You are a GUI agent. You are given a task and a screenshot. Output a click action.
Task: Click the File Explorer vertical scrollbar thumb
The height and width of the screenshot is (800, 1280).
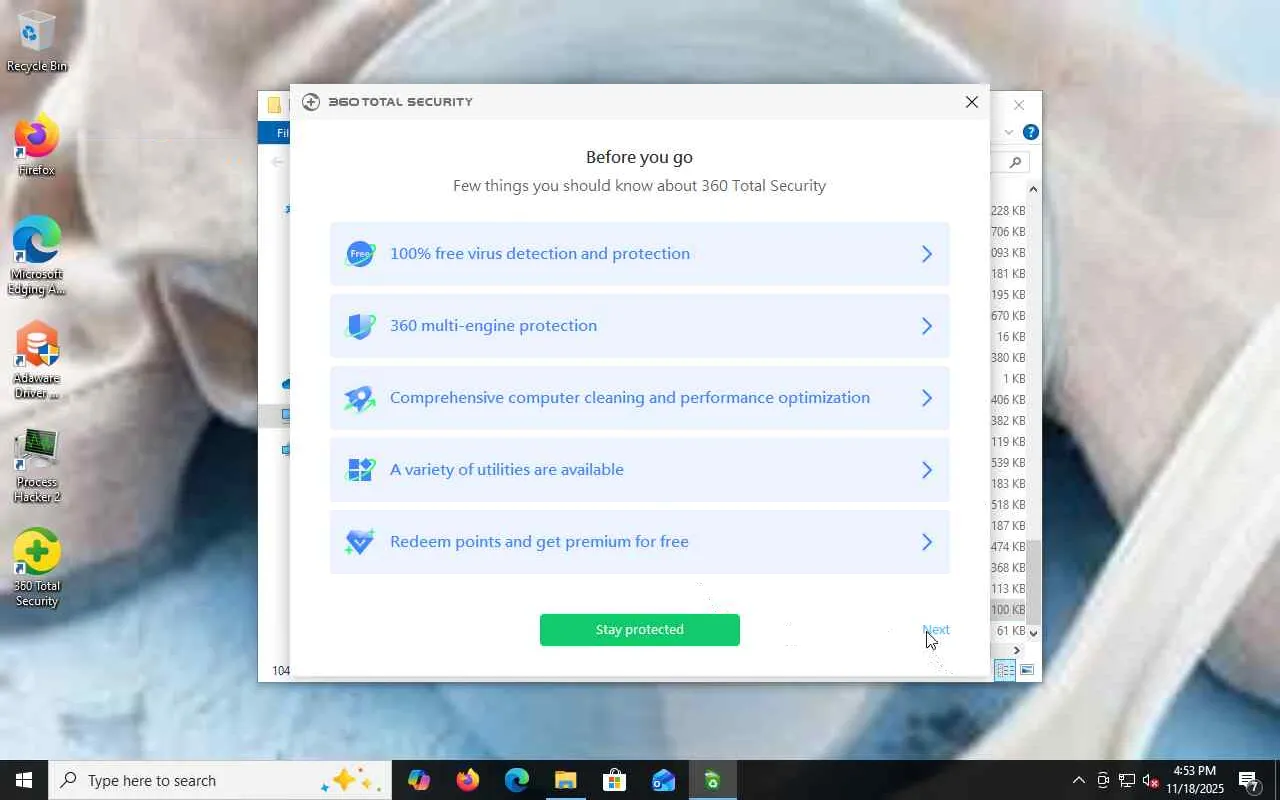[x=1034, y=583]
